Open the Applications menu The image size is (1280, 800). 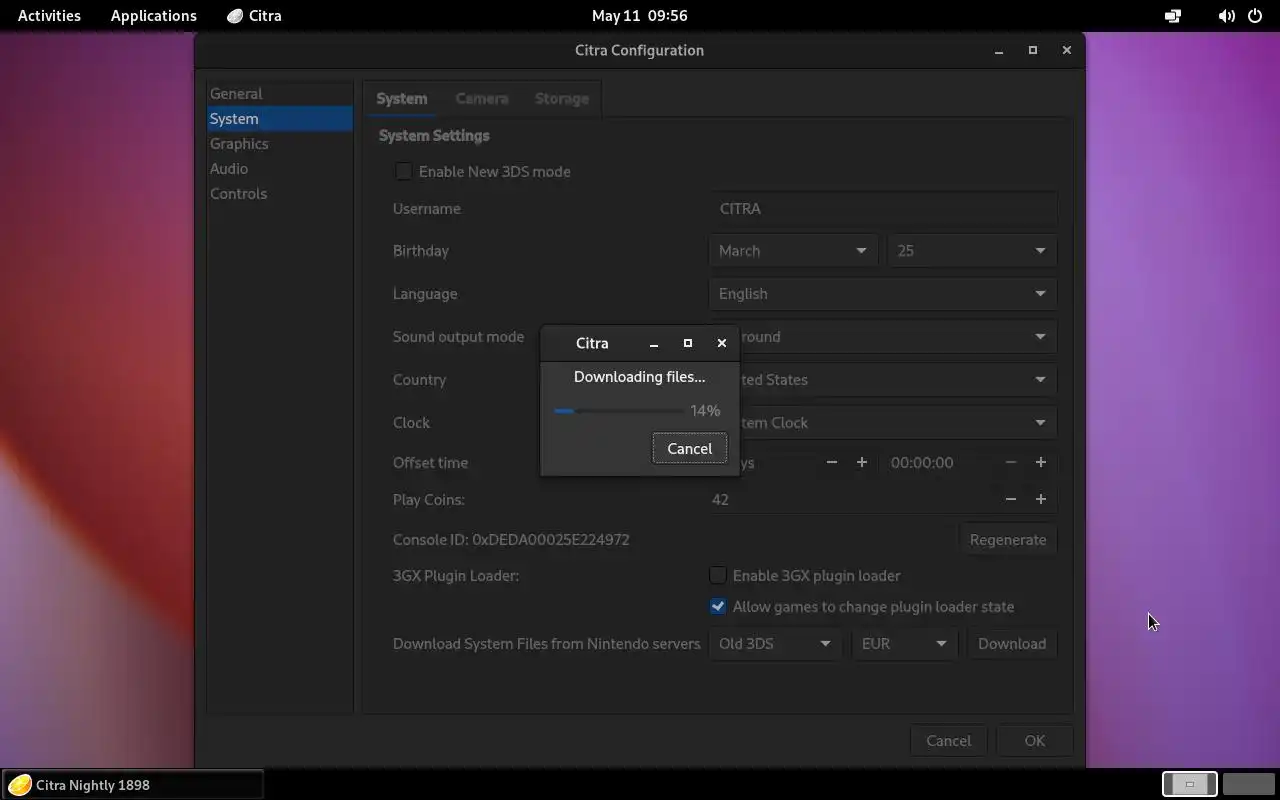(153, 16)
